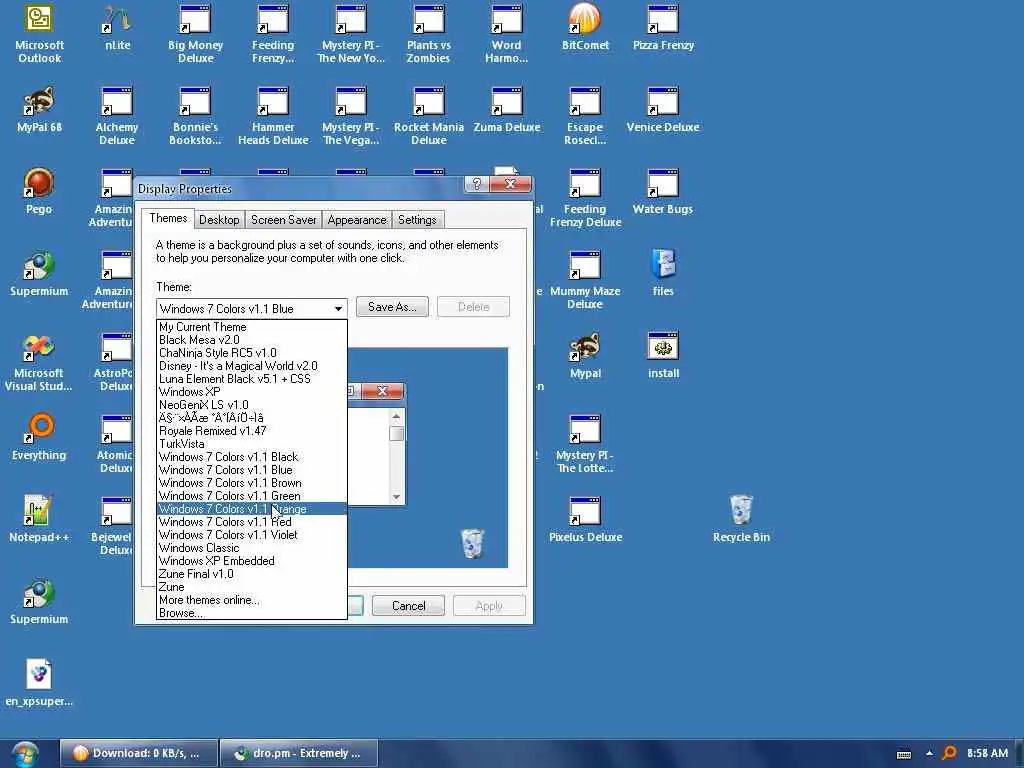Choose Windows 7 Colors v1.1 Black
The image size is (1024, 768).
click(x=251, y=457)
